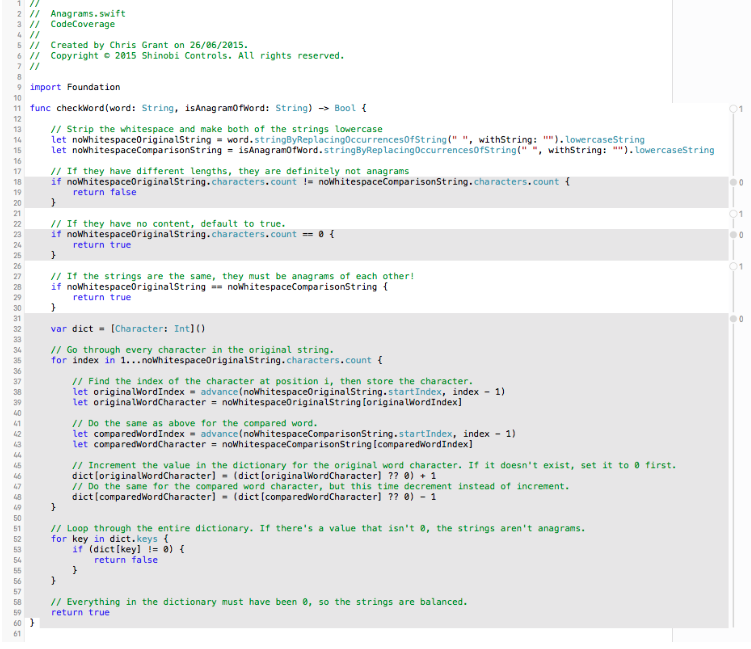Click the final 'return true' on line 59
The image size is (751, 649).
pyautogui.click(x=80, y=612)
